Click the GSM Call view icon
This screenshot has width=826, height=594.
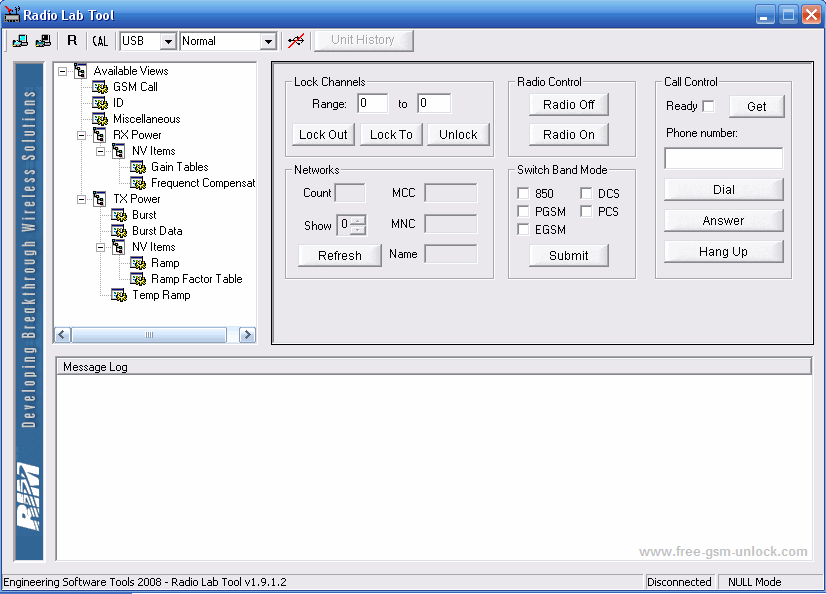(100, 87)
